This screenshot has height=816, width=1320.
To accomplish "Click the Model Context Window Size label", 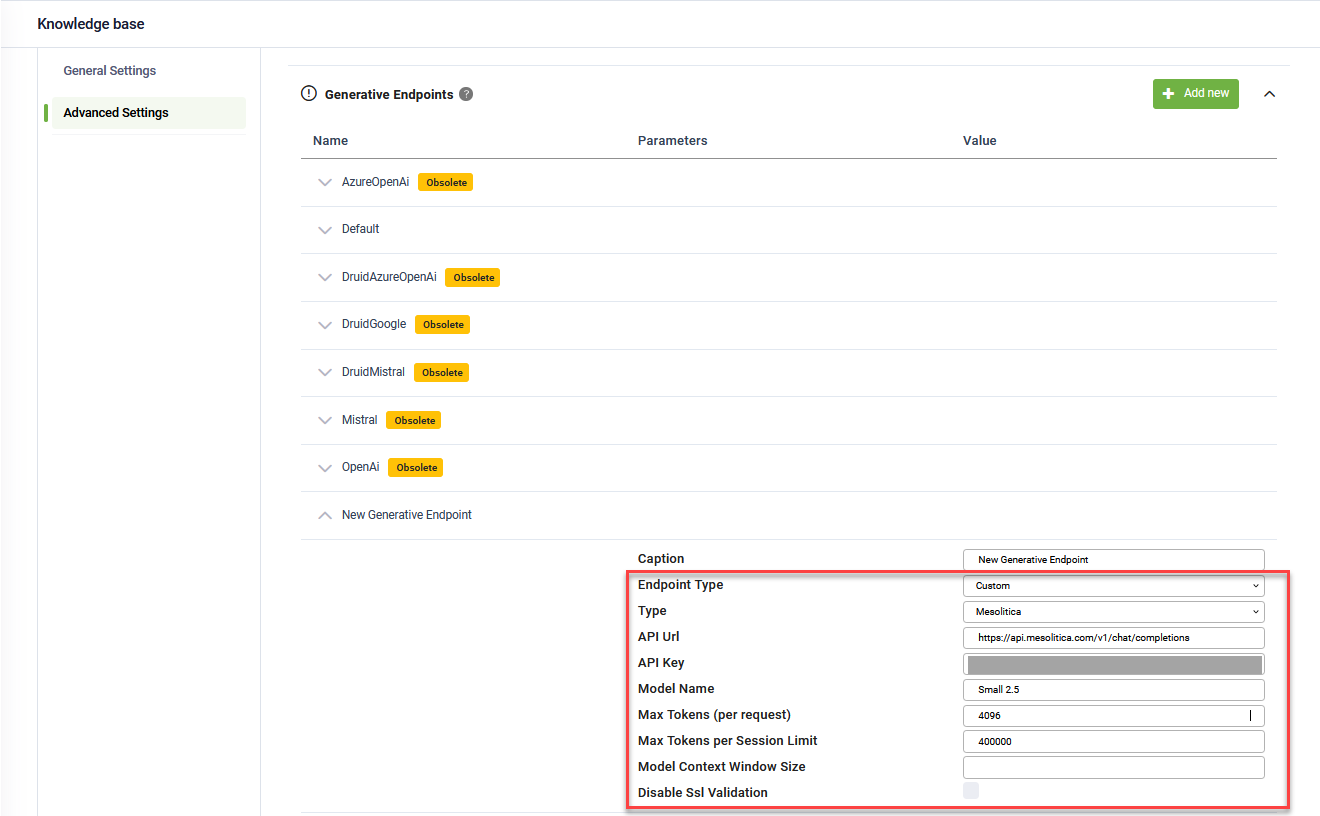I will pos(722,767).
